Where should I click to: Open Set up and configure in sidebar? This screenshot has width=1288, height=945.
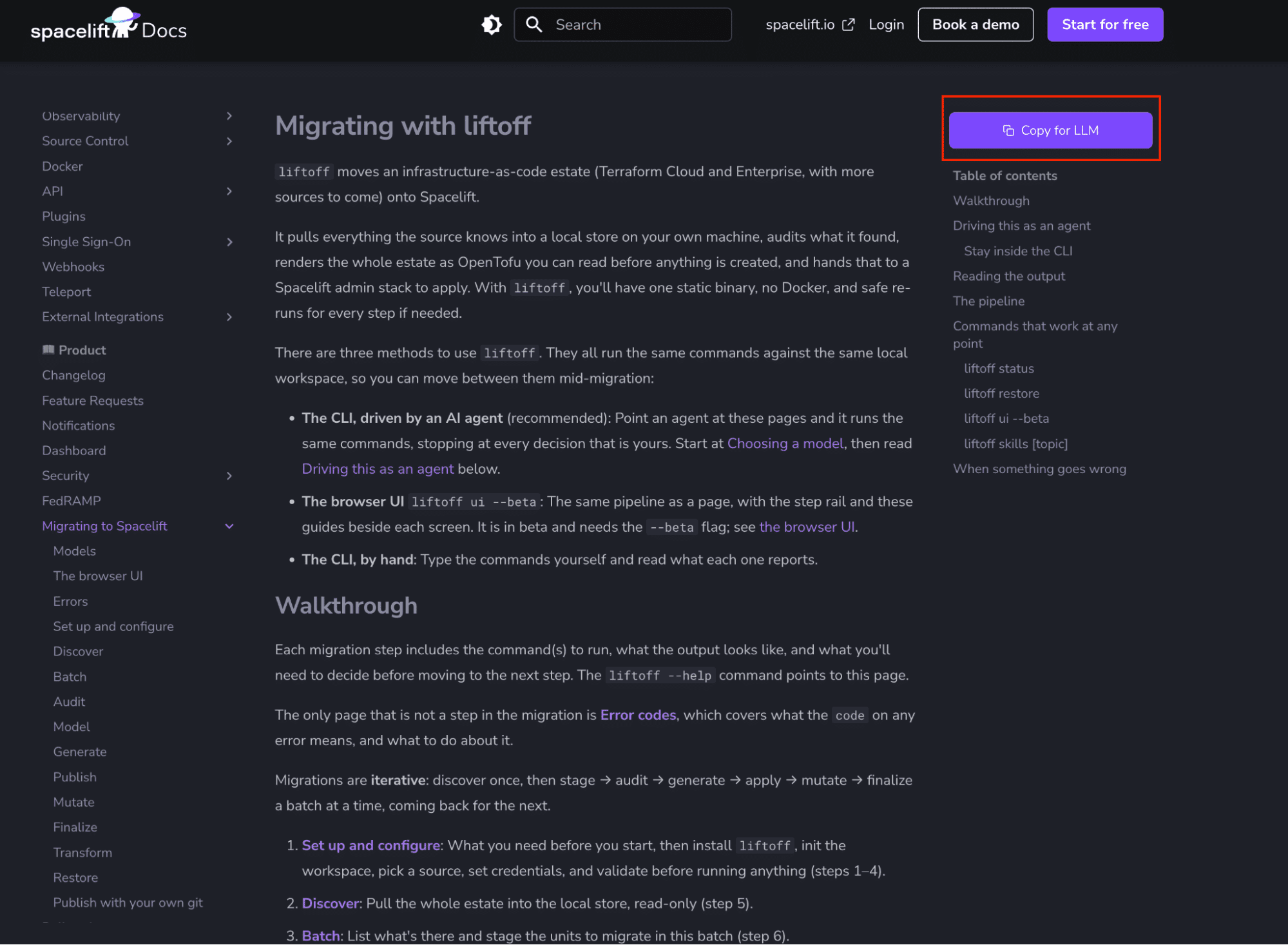113,627
